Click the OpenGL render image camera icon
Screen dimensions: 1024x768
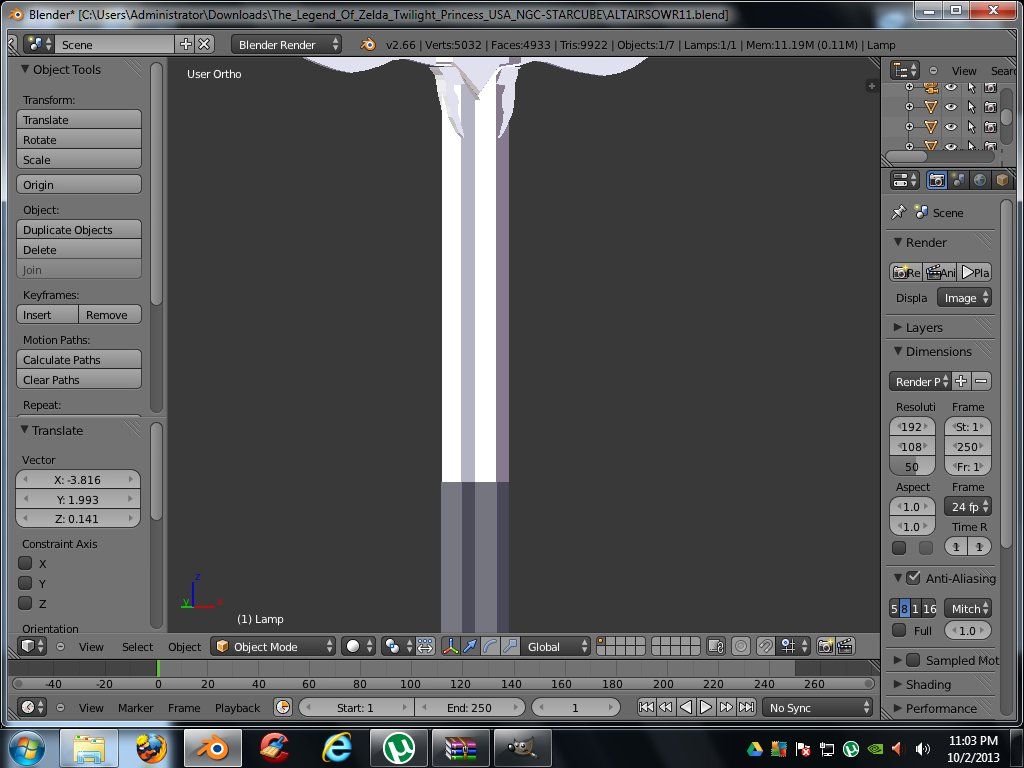tap(826, 647)
